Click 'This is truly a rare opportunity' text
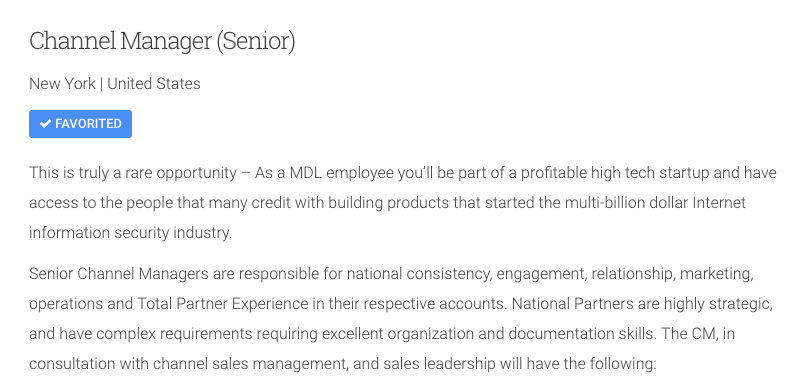Image resolution: width=804 pixels, height=389 pixels. pos(133,173)
